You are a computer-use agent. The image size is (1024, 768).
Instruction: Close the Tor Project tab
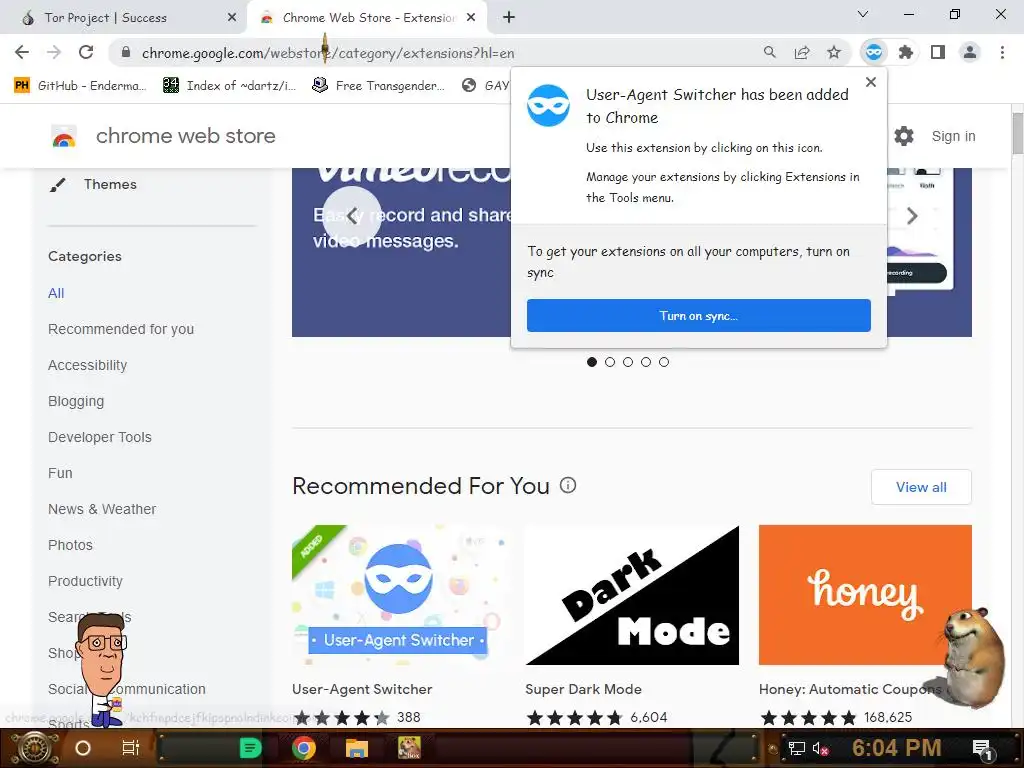click(x=232, y=18)
